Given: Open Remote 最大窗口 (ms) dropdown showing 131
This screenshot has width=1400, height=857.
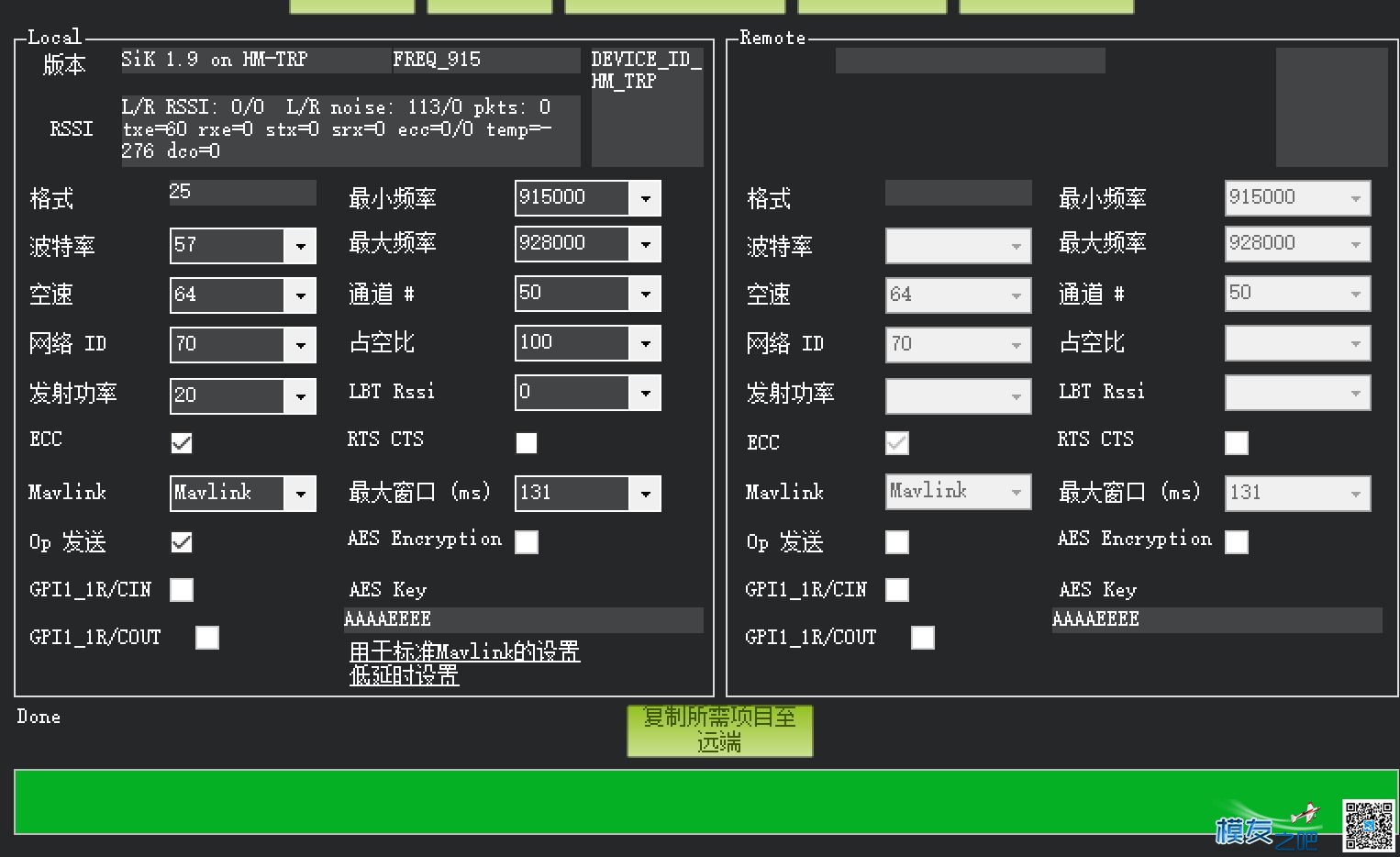Looking at the screenshot, I should tap(1298, 494).
